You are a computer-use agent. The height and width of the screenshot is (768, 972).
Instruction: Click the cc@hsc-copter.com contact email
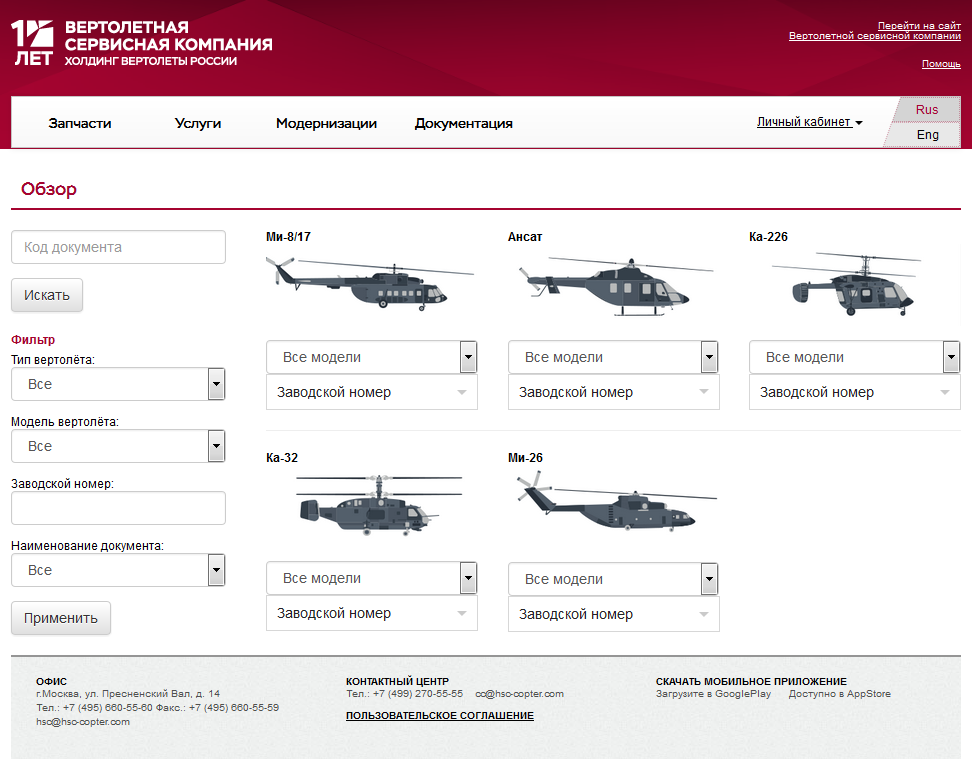click(519, 694)
